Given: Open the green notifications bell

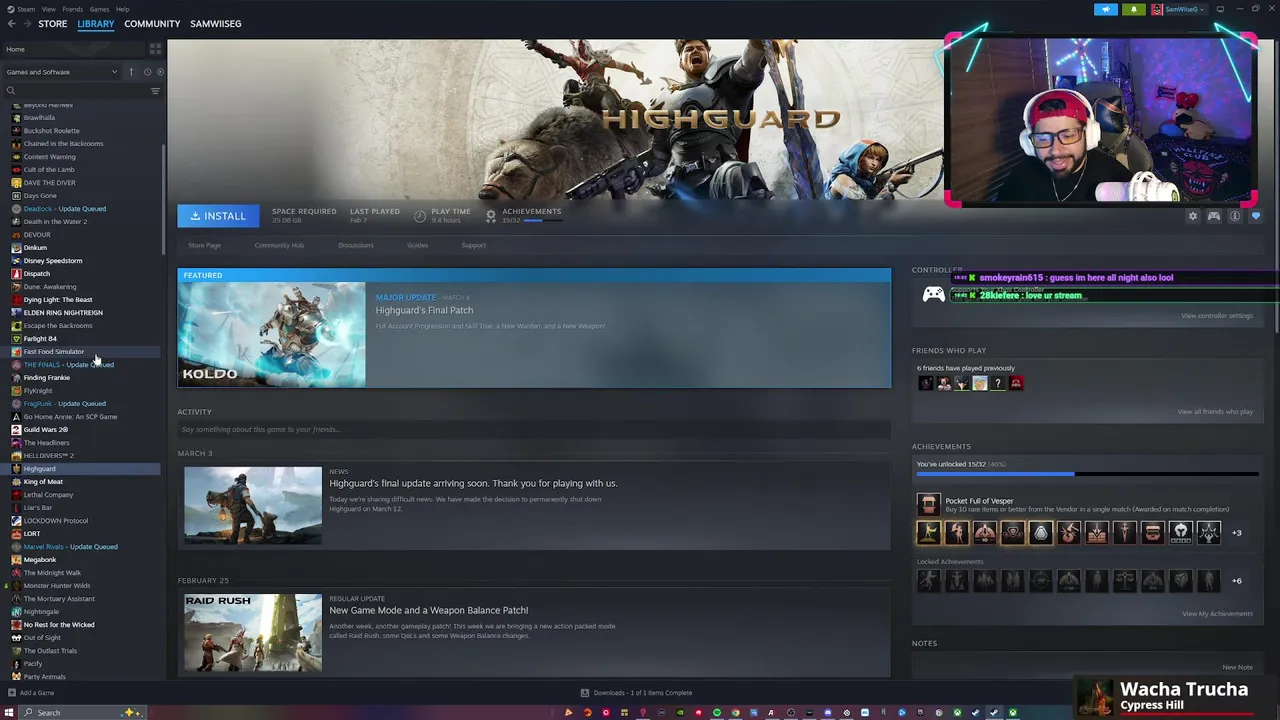Looking at the screenshot, I should [1134, 9].
